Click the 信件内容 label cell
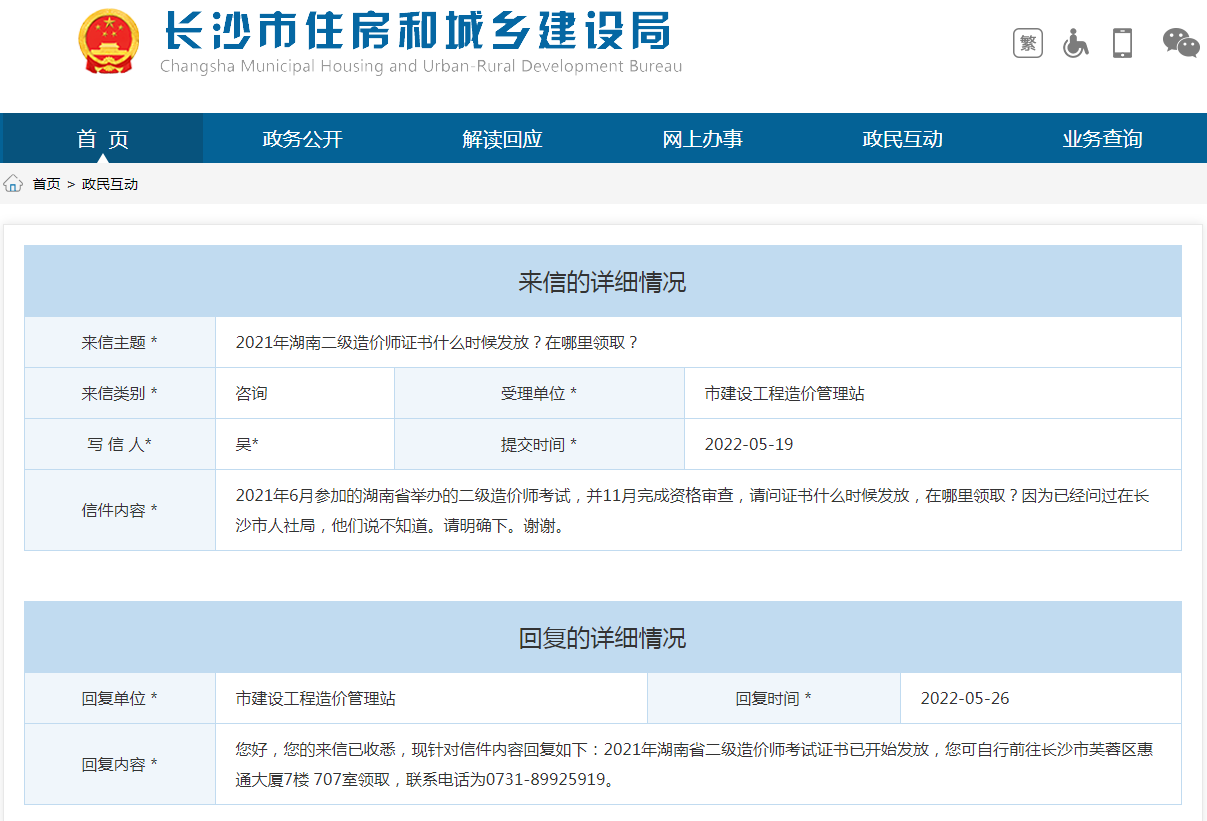 (120, 510)
